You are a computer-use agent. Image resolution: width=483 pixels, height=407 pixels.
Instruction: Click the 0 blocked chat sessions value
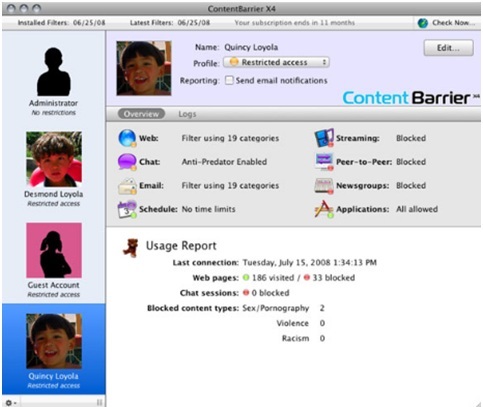point(270,293)
